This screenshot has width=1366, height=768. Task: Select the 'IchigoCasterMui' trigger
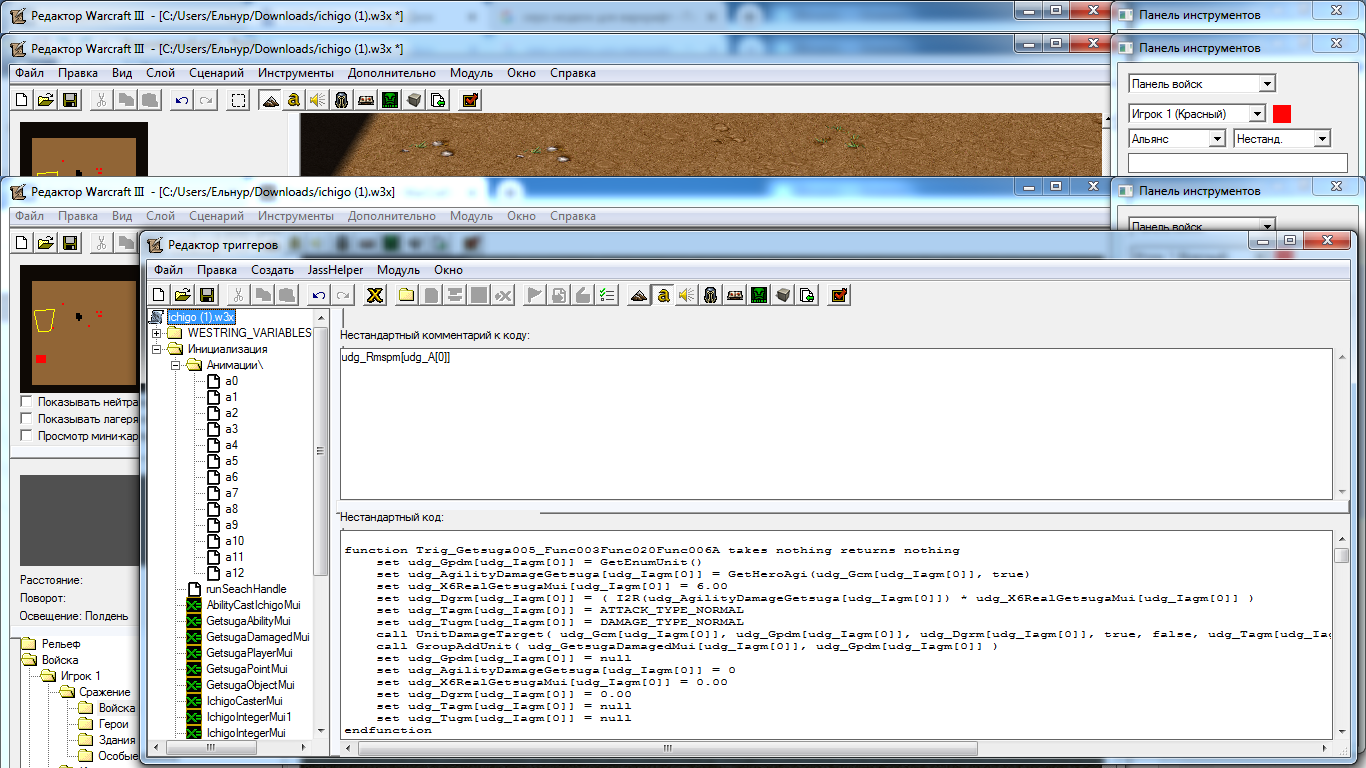click(245, 701)
